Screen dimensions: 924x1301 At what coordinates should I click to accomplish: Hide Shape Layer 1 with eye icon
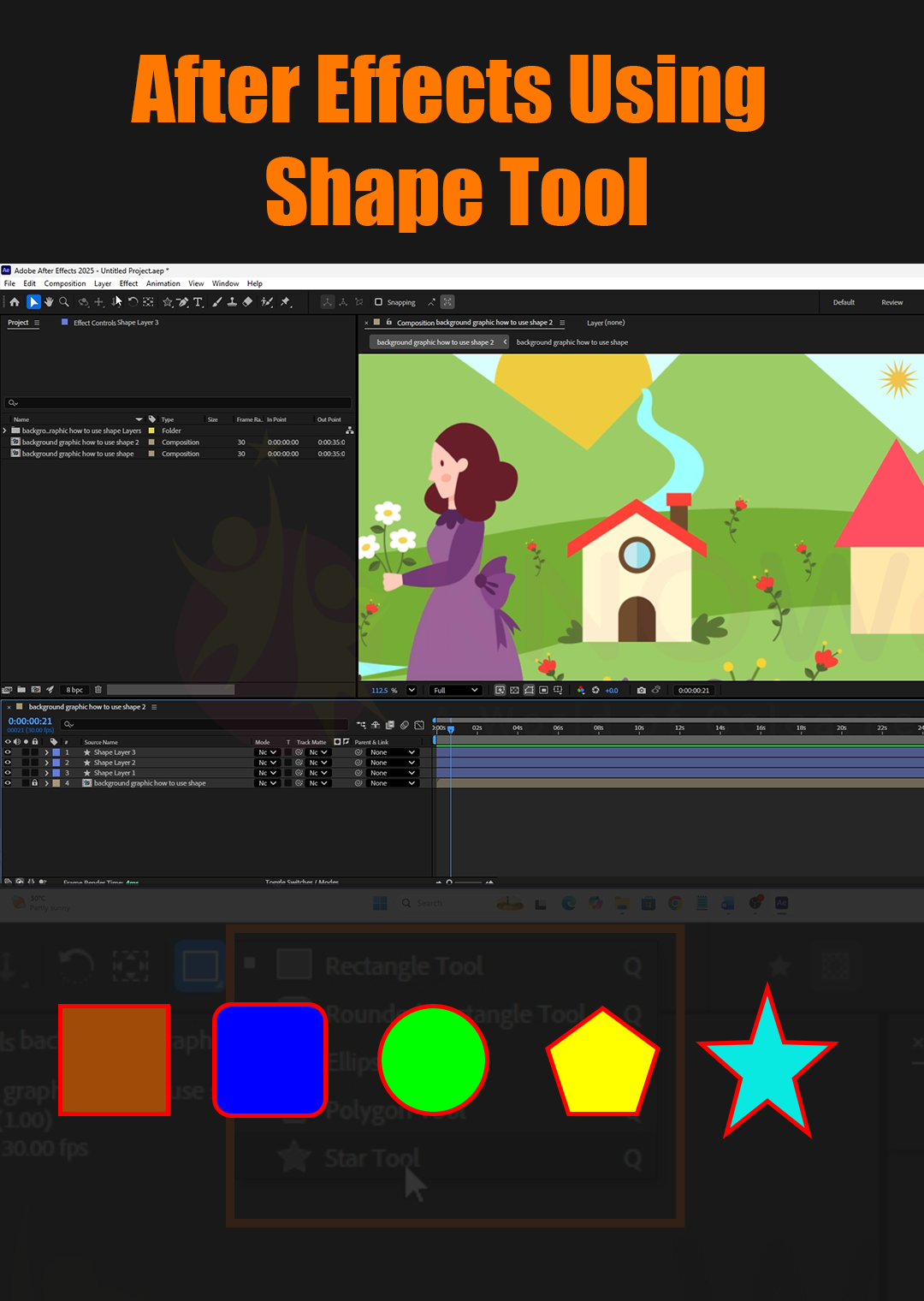pos(8,773)
